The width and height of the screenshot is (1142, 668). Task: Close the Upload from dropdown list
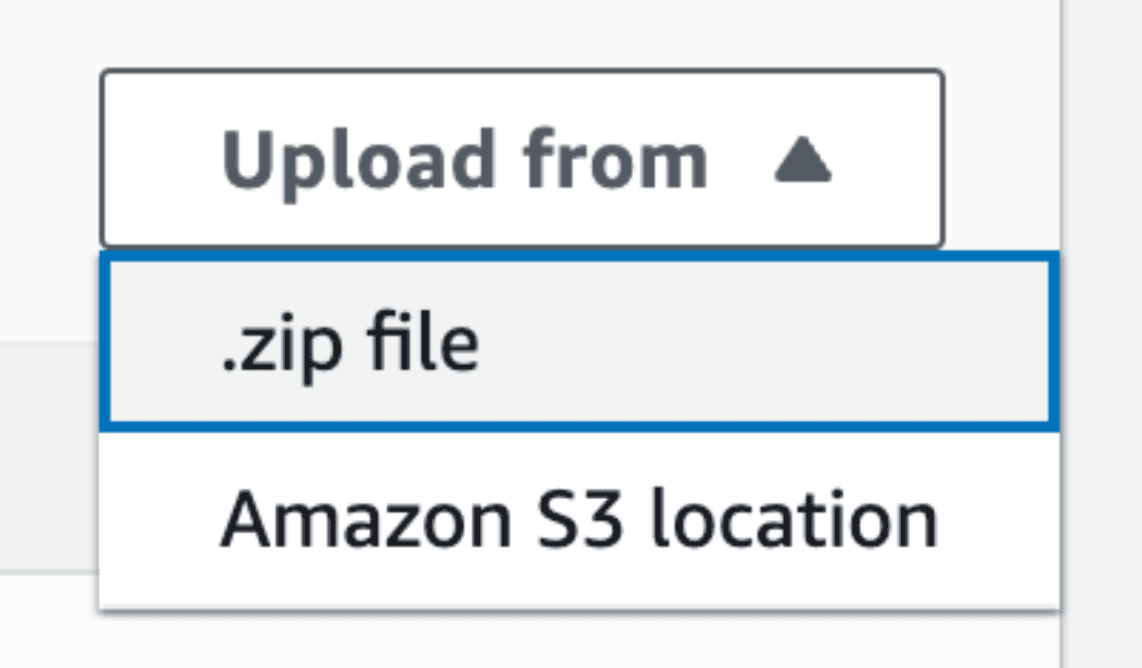click(x=521, y=159)
